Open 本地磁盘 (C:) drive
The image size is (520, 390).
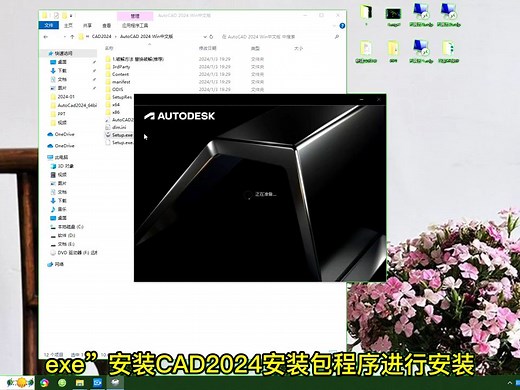point(67,227)
